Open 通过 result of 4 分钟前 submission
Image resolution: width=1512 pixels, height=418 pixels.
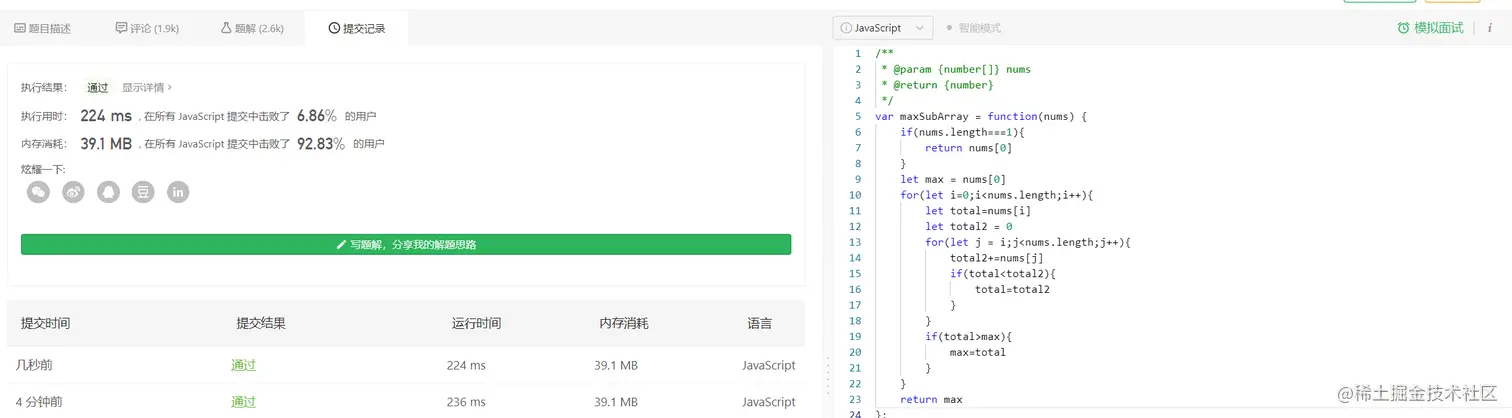click(x=244, y=402)
